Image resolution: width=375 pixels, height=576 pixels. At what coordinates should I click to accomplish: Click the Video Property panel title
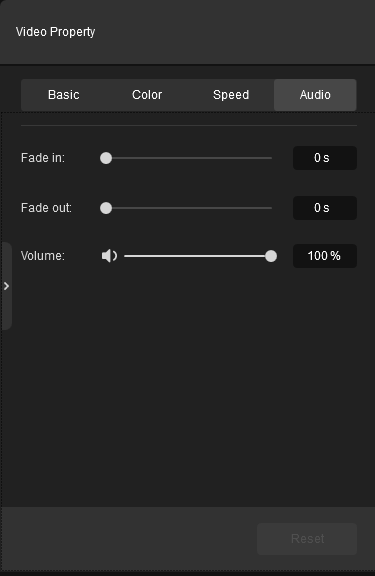55,32
